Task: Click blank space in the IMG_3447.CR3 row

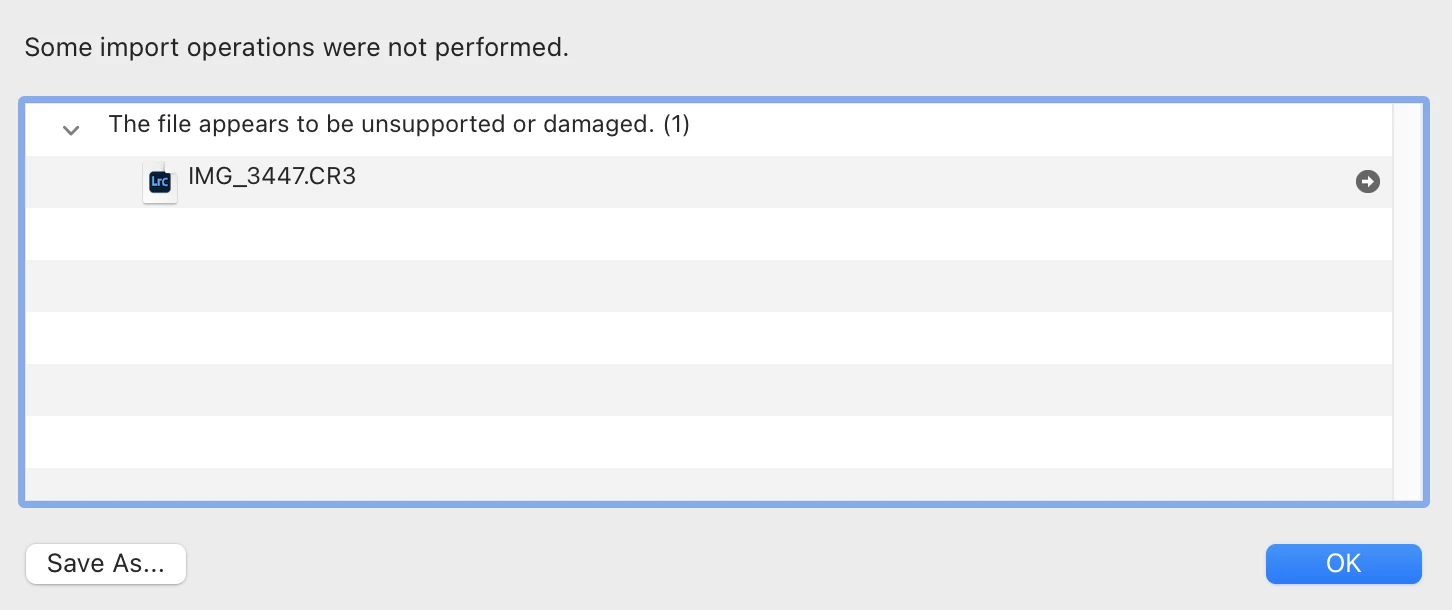Action: (x=800, y=182)
